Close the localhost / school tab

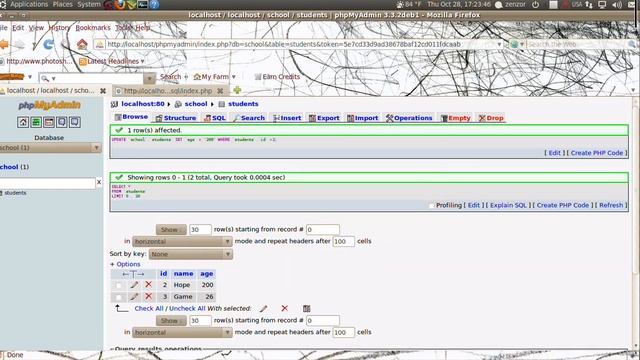pos(103,91)
